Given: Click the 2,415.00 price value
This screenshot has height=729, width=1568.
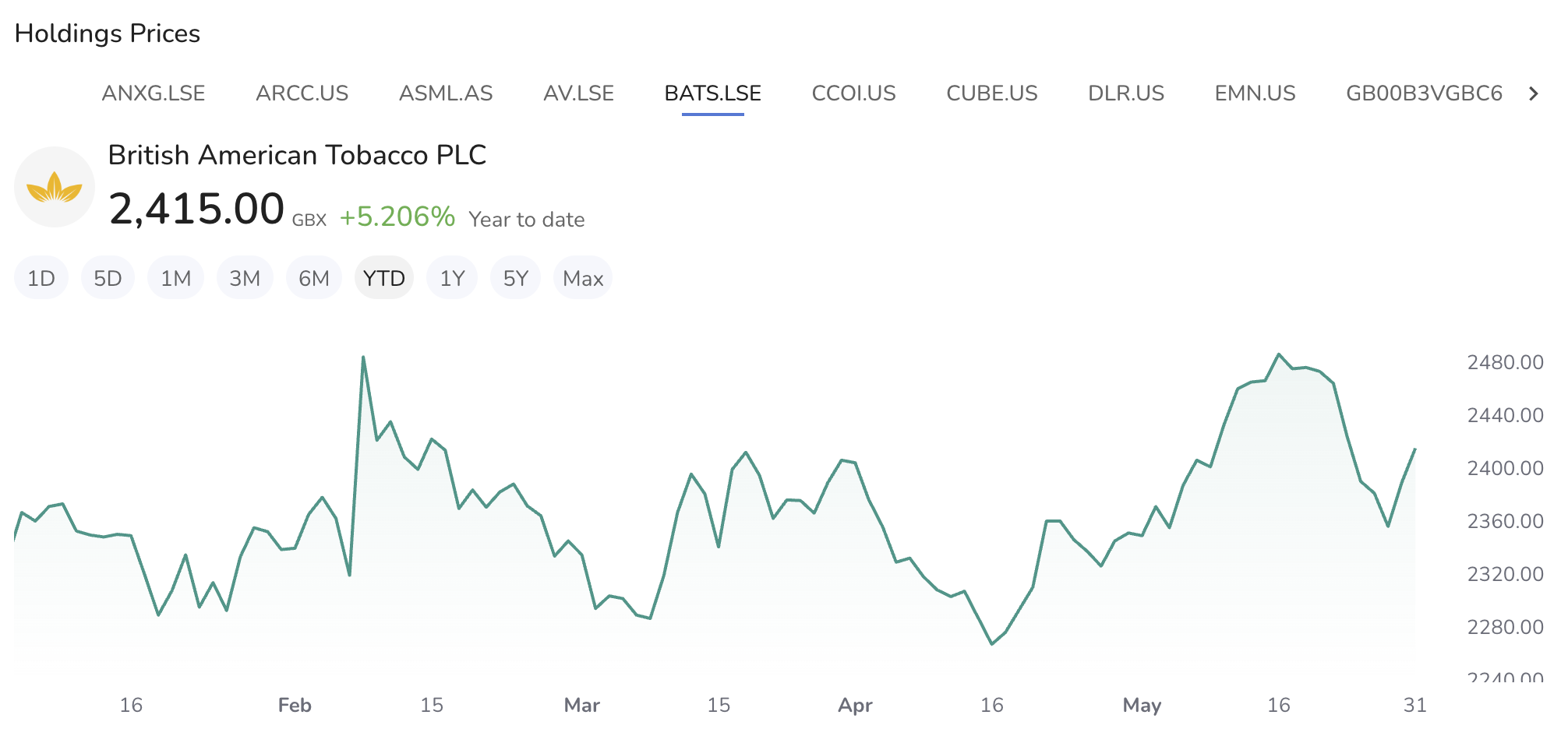Looking at the screenshot, I should [196, 209].
